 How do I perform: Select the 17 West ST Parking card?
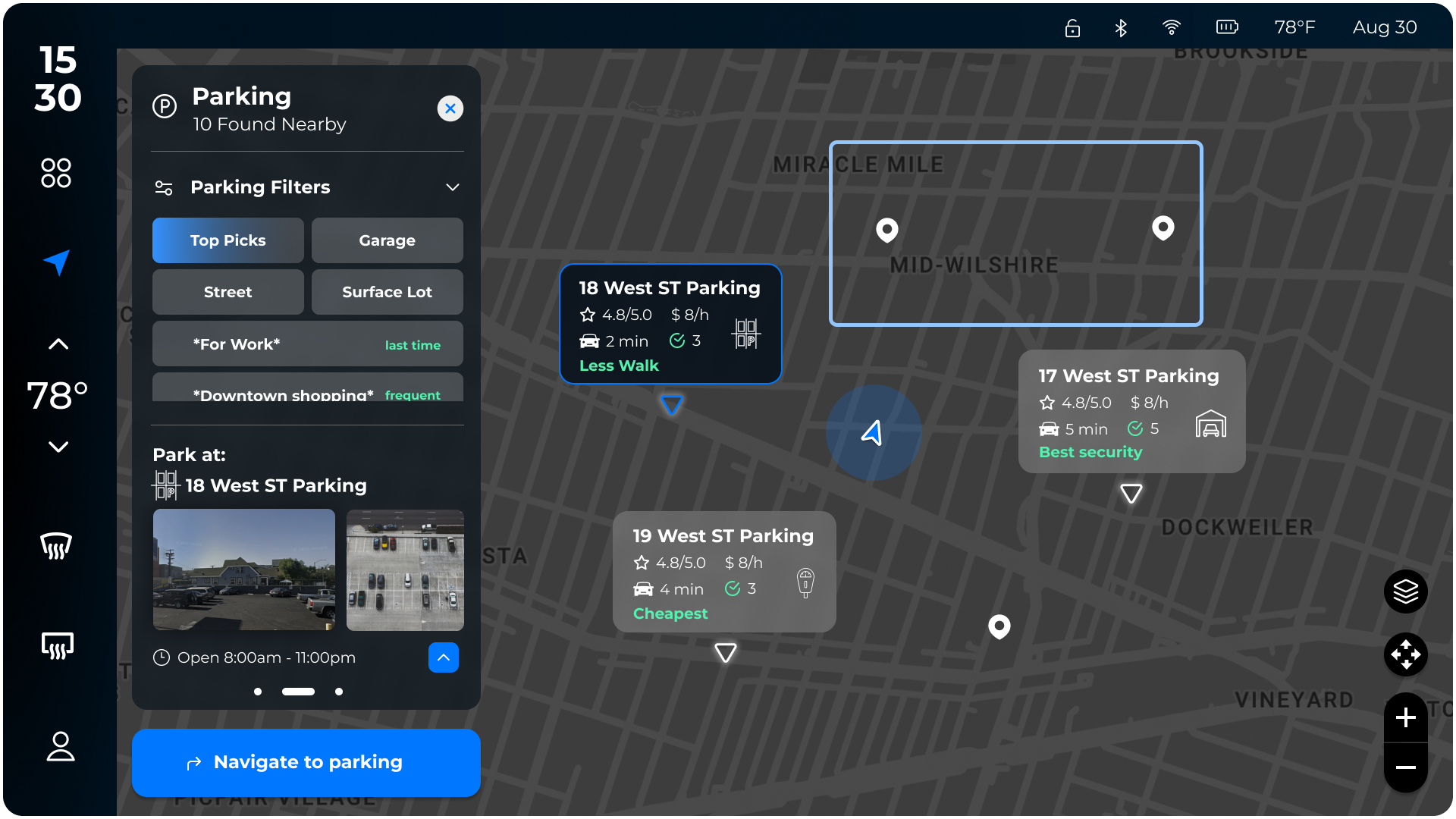tap(1131, 411)
